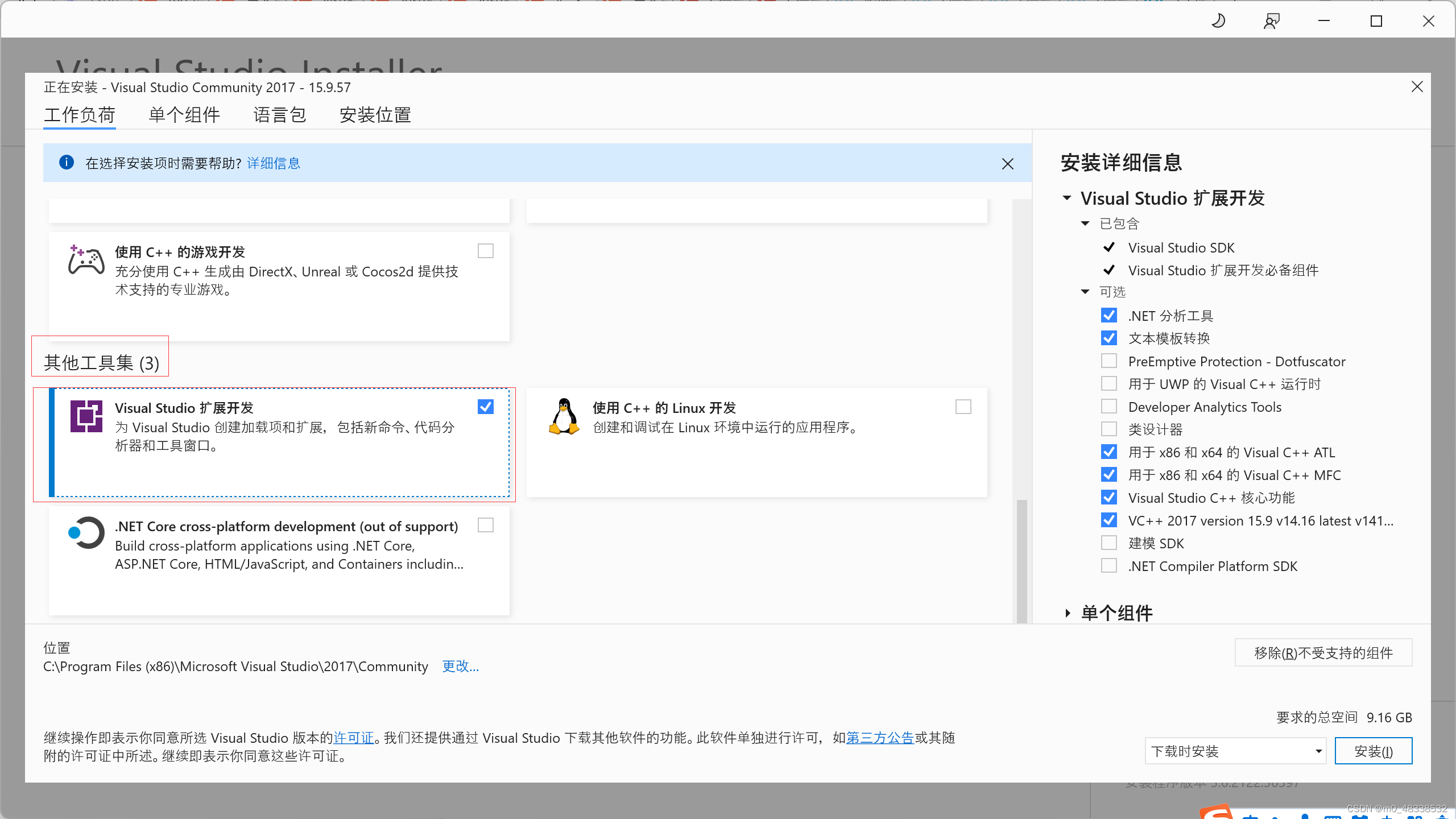Image resolution: width=1456 pixels, height=819 pixels.
Task: Enable .NET Core cross-platform development checkbox
Action: (485, 525)
